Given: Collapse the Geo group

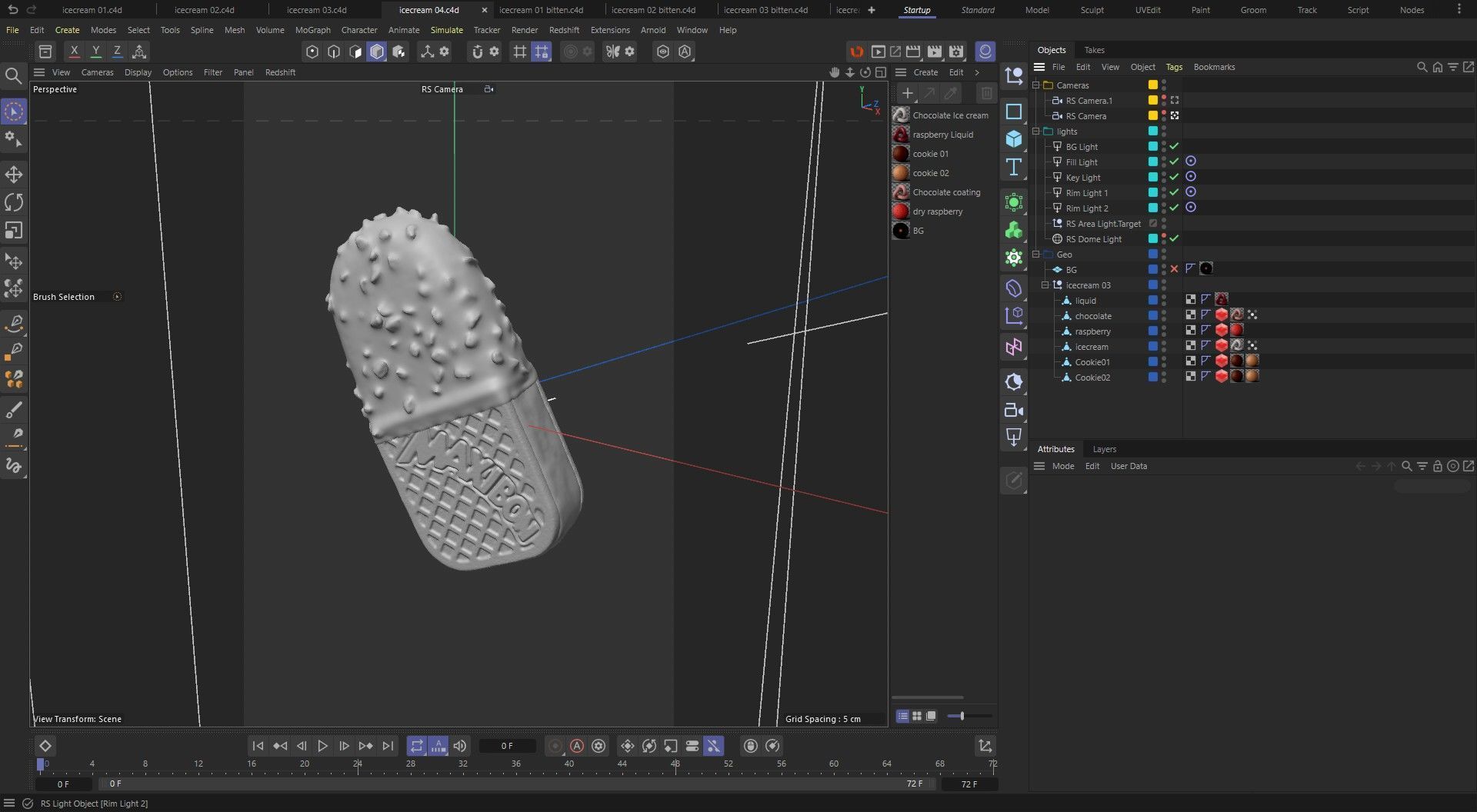Looking at the screenshot, I should (x=1036, y=255).
